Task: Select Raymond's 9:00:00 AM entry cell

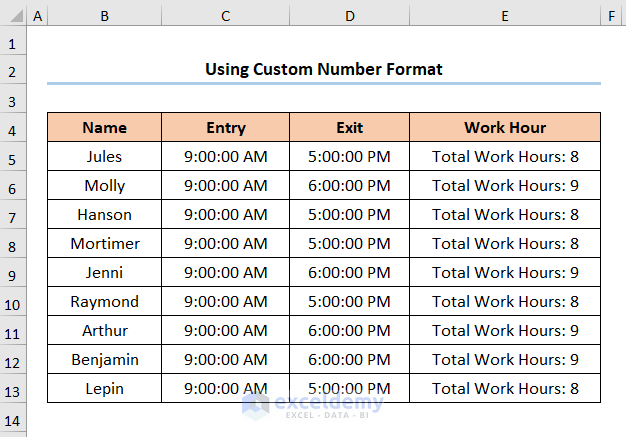Action: [x=226, y=301]
